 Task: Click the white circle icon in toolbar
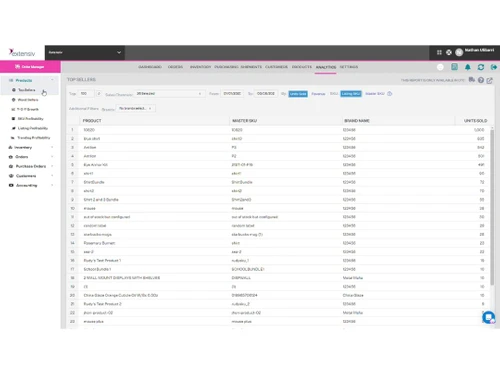440,67
